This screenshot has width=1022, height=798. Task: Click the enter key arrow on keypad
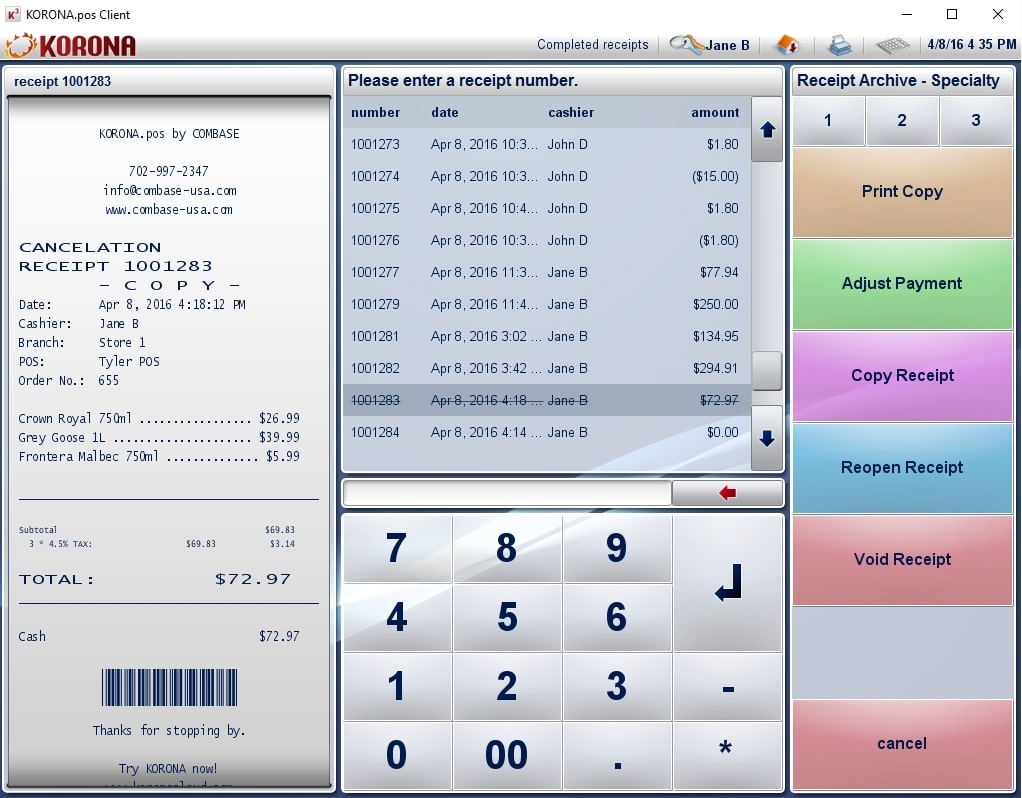[x=727, y=583]
